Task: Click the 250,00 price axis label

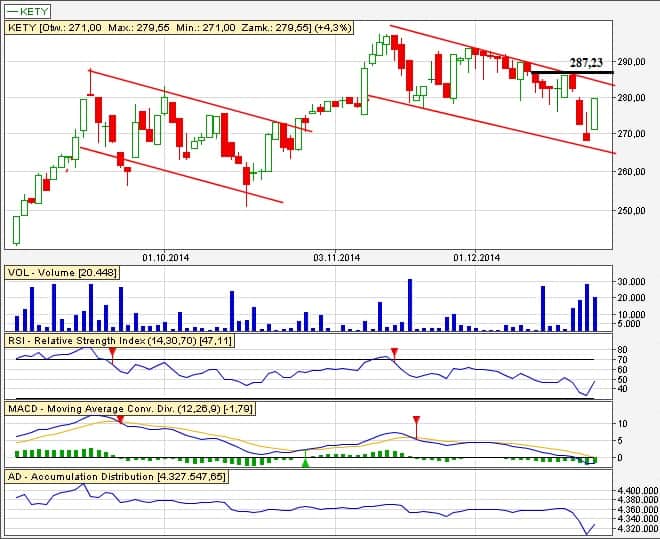Action: point(632,211)
